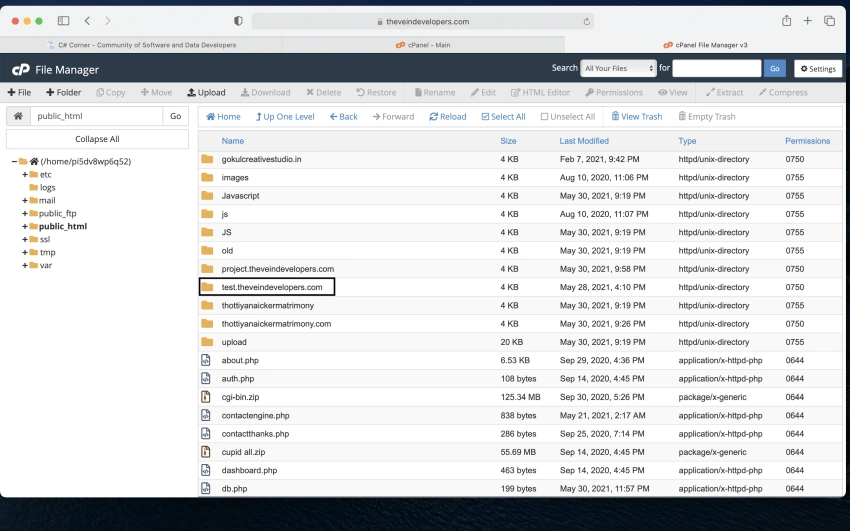Expand the tmp folder in the tree
The width and height of the screenshot is (850, 531).
point(25,252)
